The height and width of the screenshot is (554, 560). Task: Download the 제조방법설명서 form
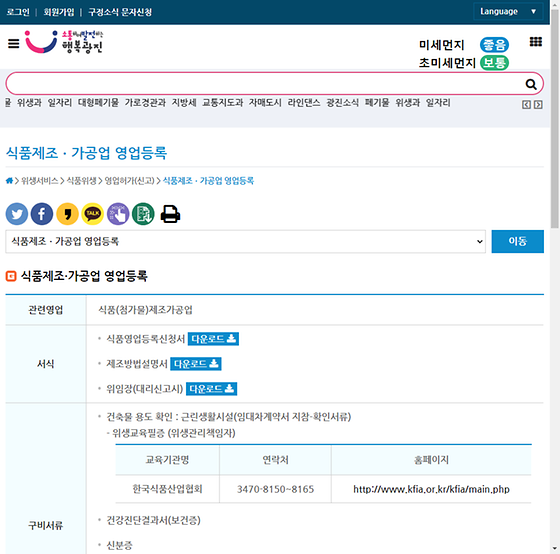click(x=196, y=364)
